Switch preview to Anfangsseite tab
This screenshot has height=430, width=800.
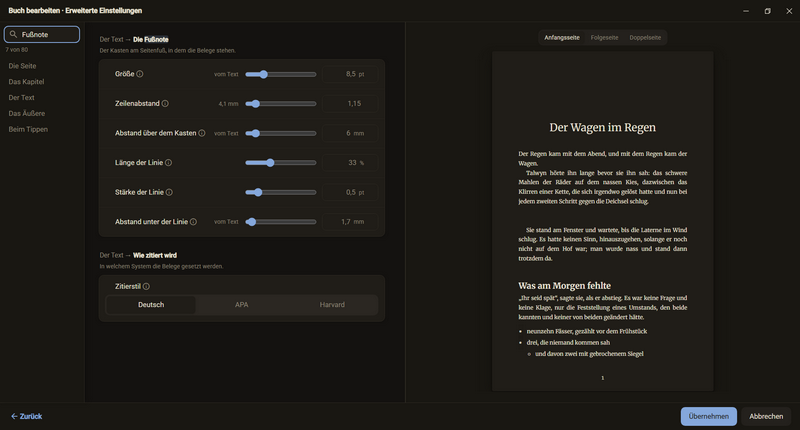[x=562, y=38]
